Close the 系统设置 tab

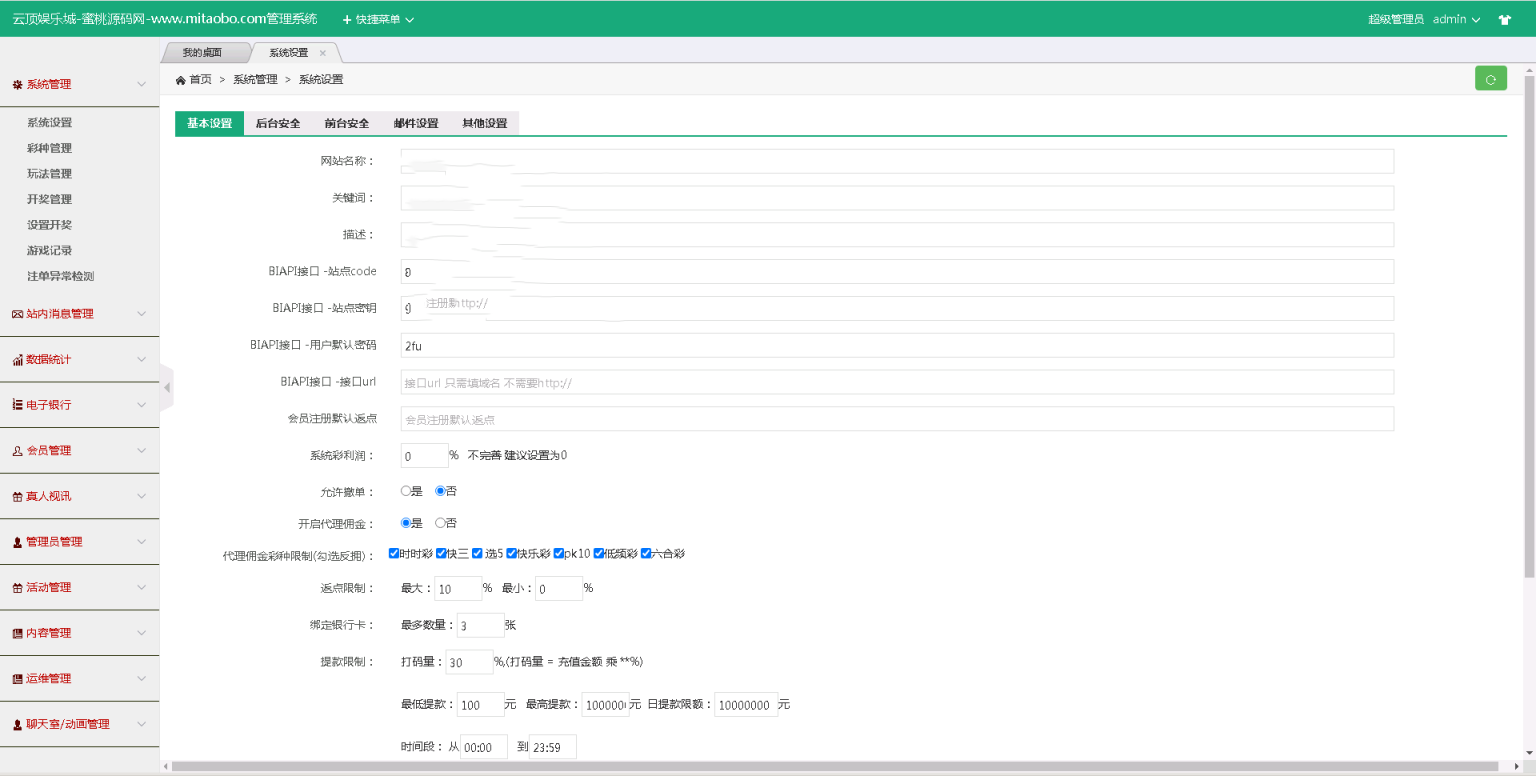tap(322, 53)
